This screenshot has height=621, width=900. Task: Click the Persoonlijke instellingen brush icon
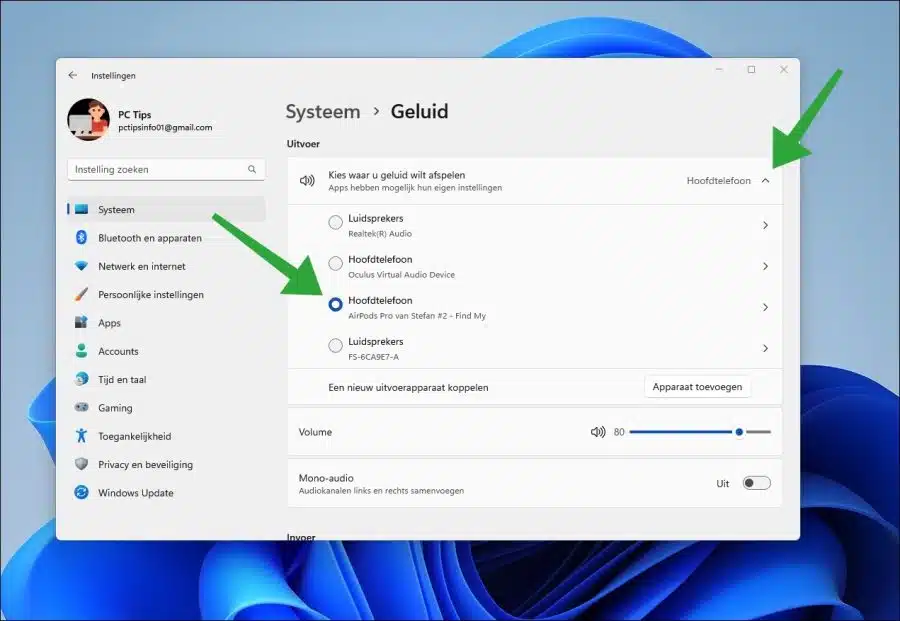[x=82, y=294]
